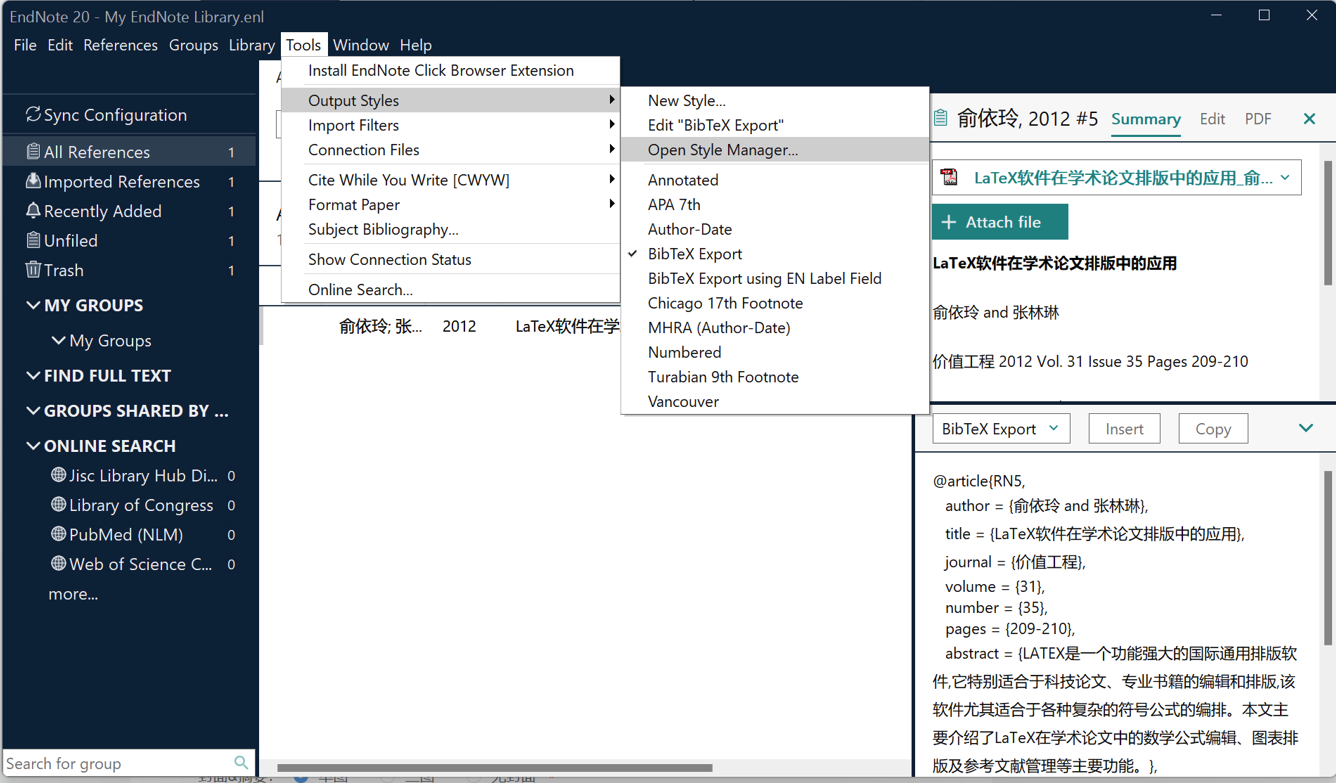The image size is (1336, 783).
Task: Expand the attached PDF file dropdown arrow
Action: tap(1285, 177)
